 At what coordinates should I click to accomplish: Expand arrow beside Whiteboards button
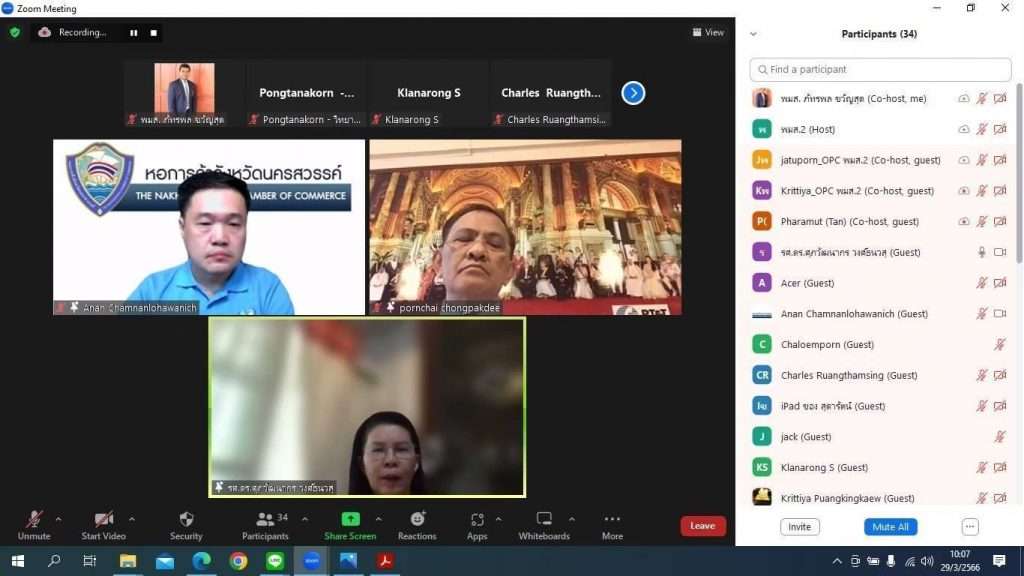pyautogui.click(x=571, y=519)
